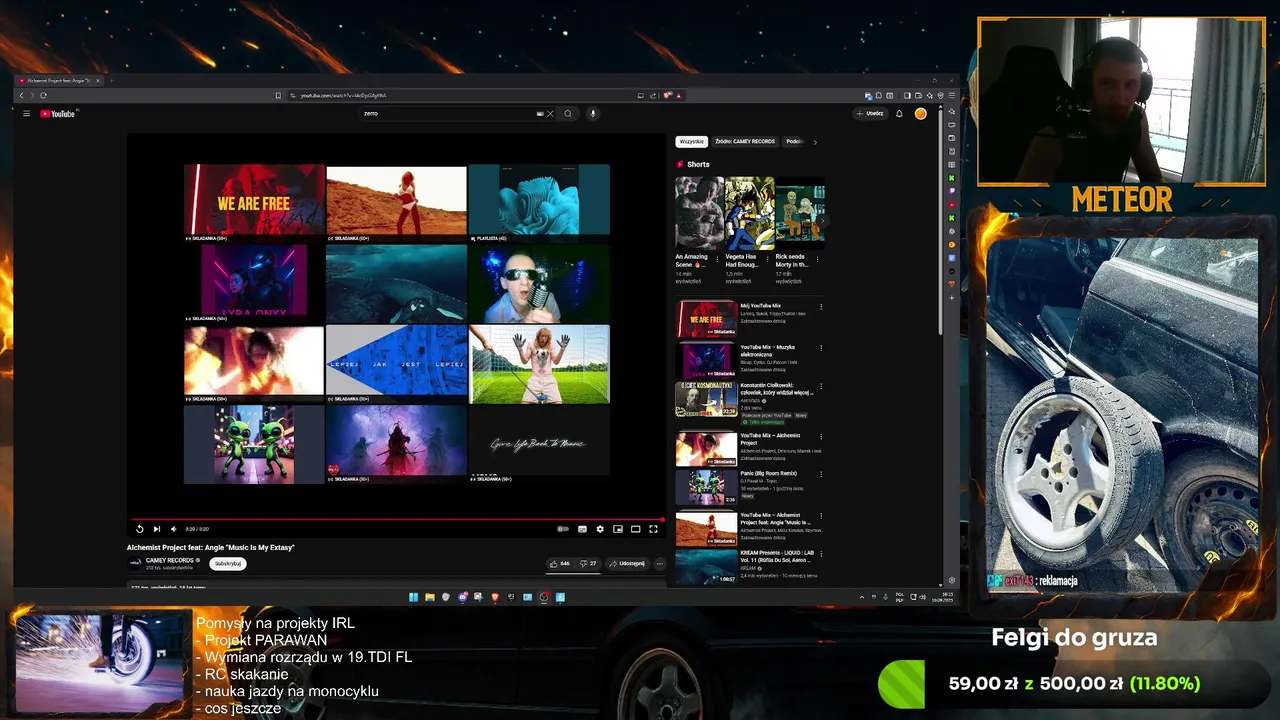Reload the page with the refresh icon
The image size is (1280, 720).
point(43,95)
